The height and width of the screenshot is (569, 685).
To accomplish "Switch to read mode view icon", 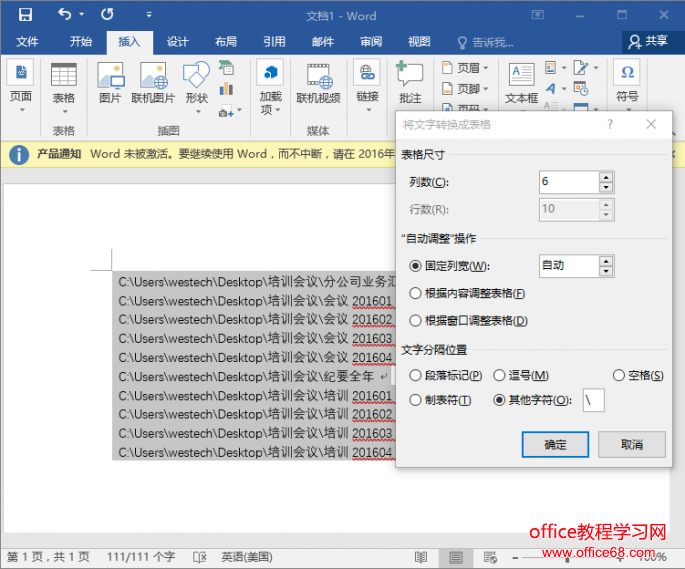I will point(421,557).
